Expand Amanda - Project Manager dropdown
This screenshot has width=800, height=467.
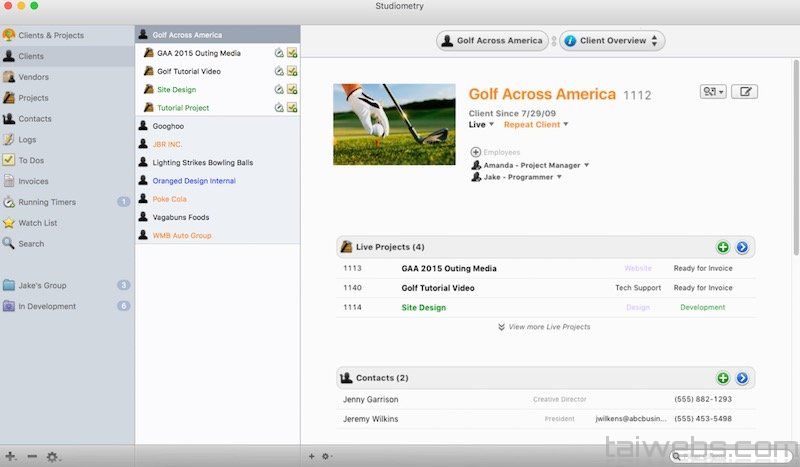[587, 165]
